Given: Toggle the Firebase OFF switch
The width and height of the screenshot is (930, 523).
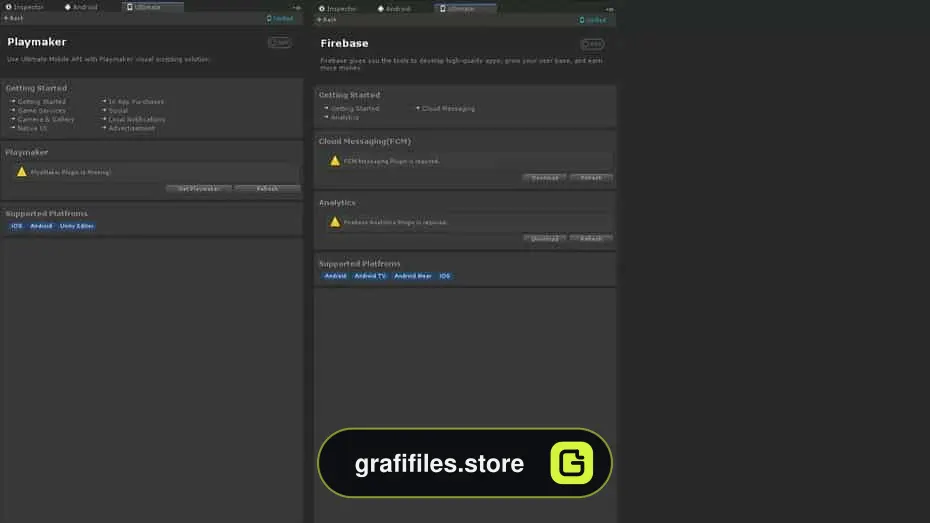Looking at the screenshot, I should tap(593, 44).
